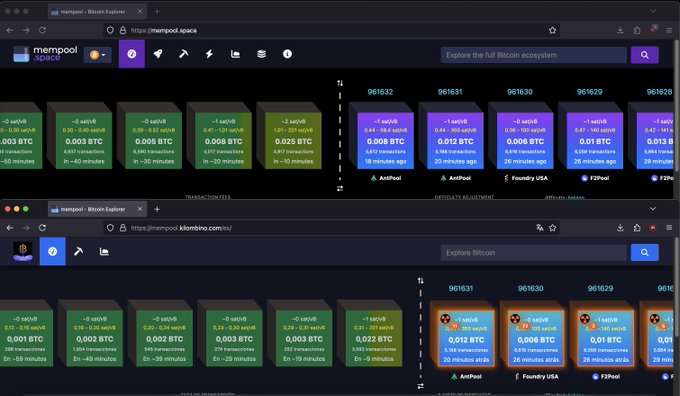Open AntPool link in bottom window

pos(466,376)
